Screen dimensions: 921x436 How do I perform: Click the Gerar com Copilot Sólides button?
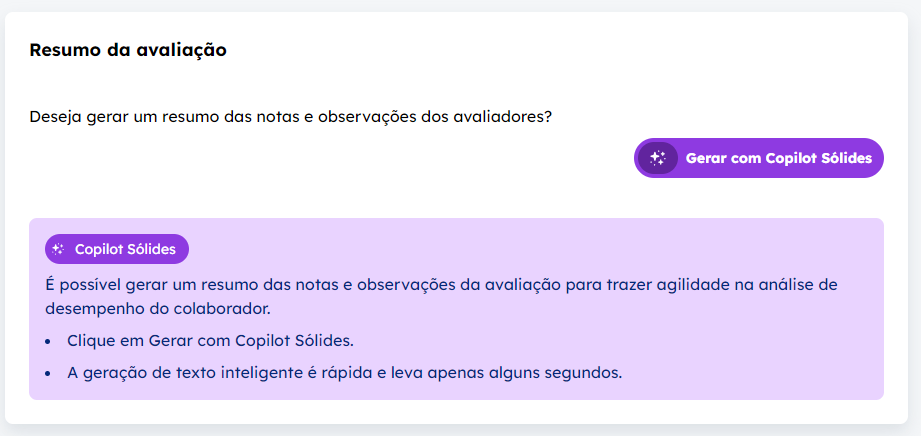click(x=758, y=158)
